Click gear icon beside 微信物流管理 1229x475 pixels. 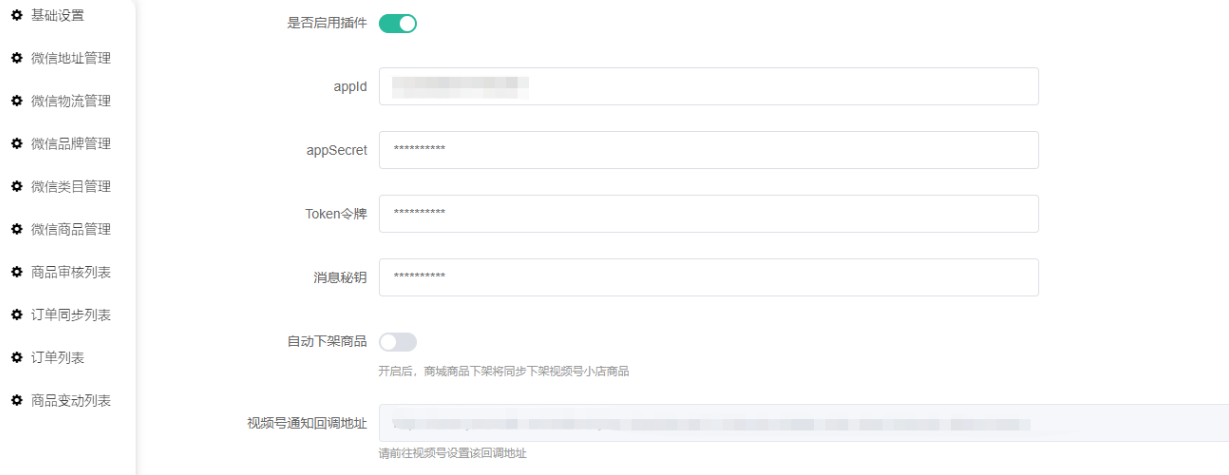[16, 101]
